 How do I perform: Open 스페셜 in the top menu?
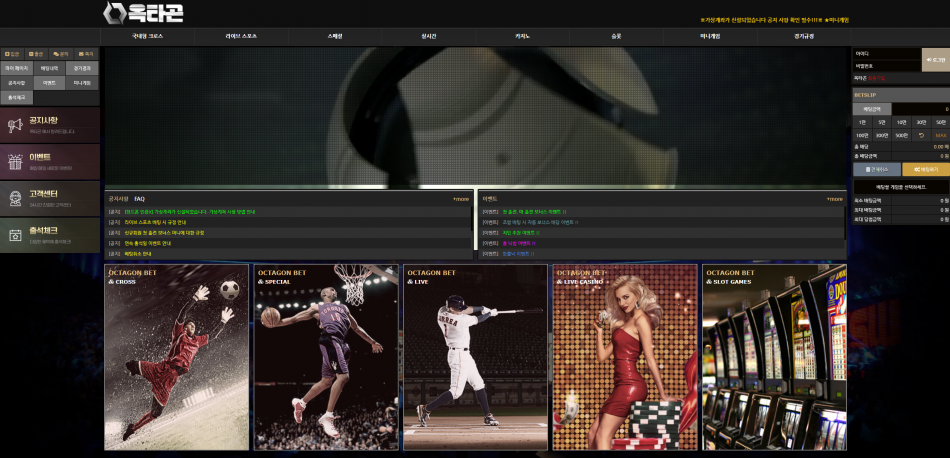click(x=334, y=36)
